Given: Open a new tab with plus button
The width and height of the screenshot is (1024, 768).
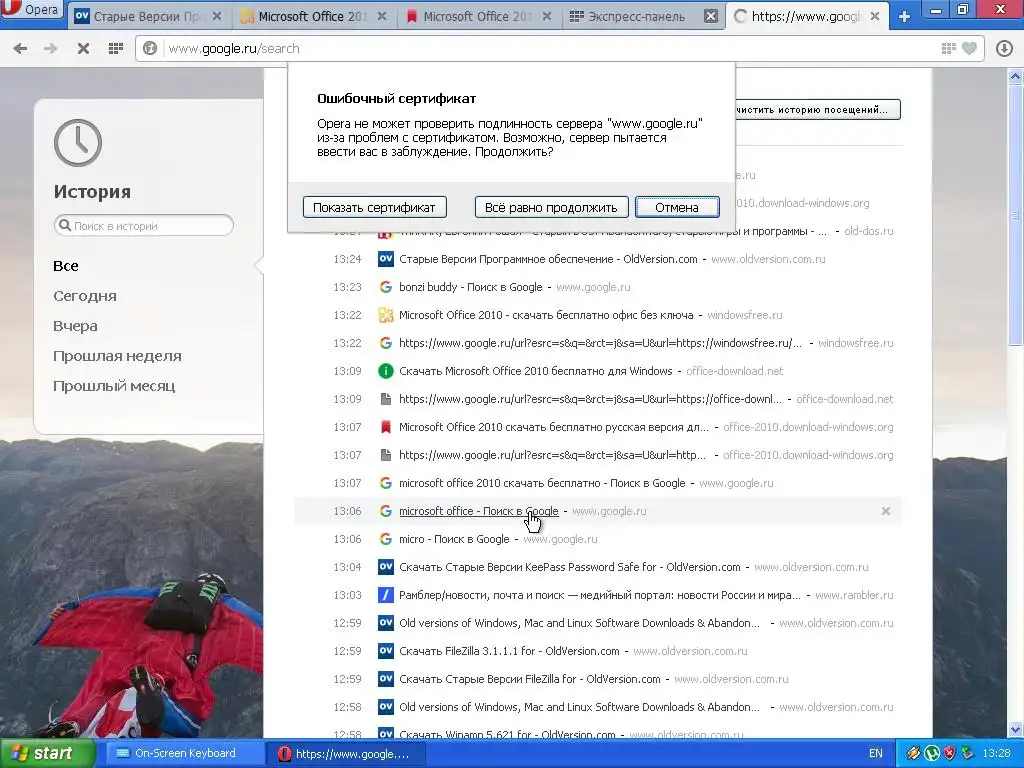Looking at the screenshot, I should 904,16.
